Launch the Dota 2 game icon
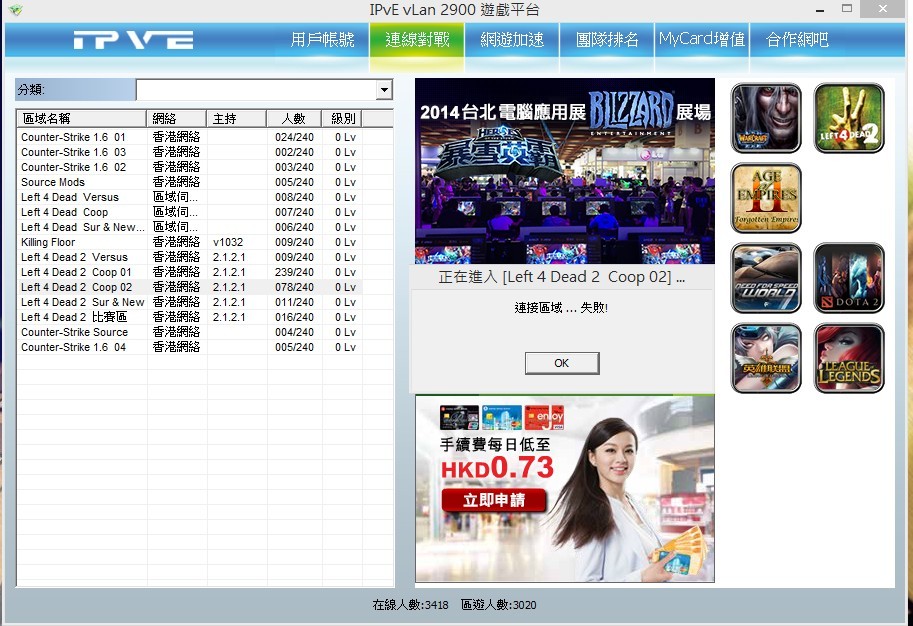 point(849,278)
